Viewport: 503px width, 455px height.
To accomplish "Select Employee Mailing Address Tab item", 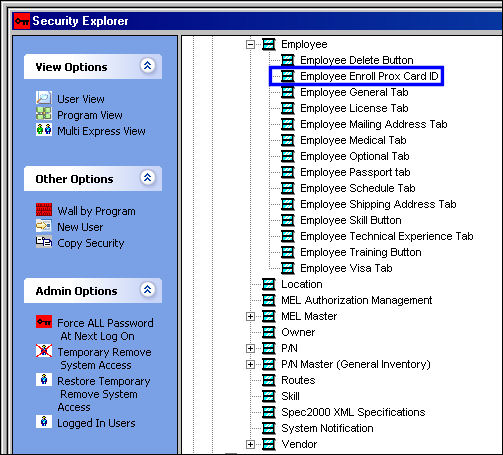I will coord(374,124).
